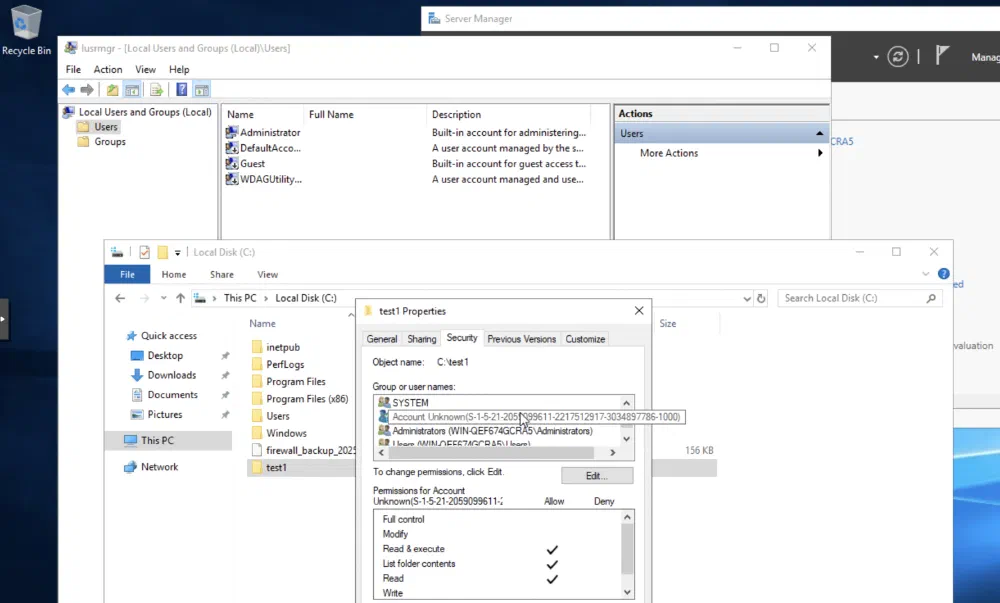Open the Previous Versions tab
Screen dimensions: 1000x603
click(x=521, y=339)
